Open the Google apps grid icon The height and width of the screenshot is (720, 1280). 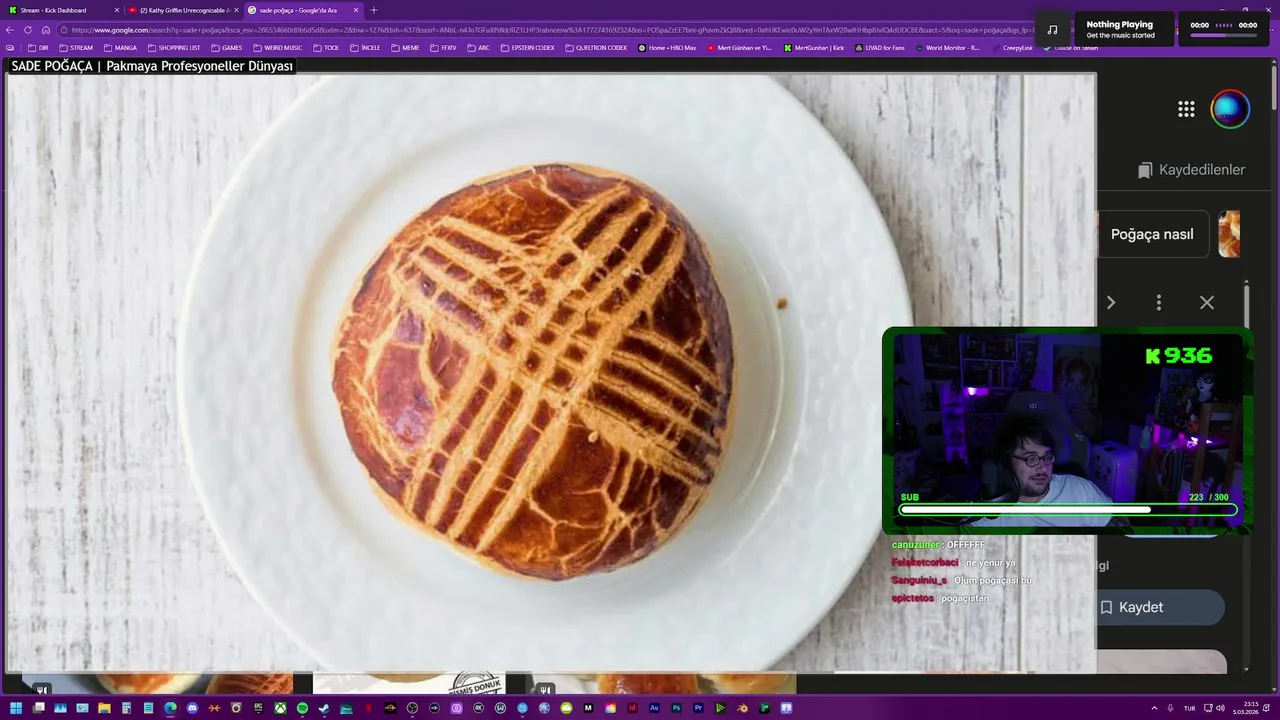tap(1186, 109)
